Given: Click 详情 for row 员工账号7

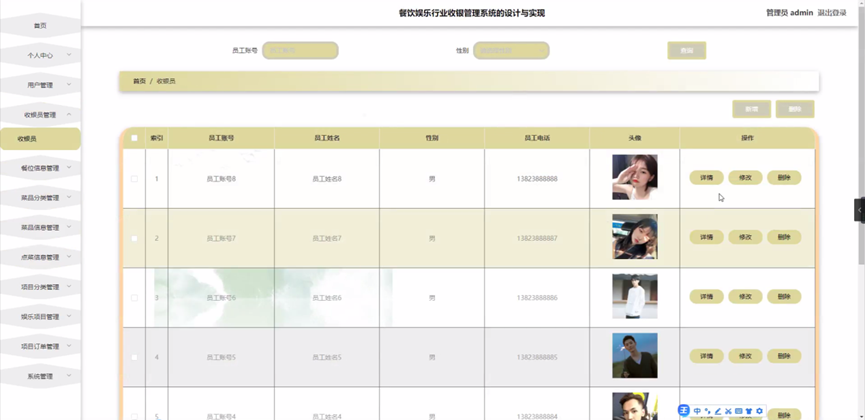Looking at the screenshot, I should (x=707, y=237).
